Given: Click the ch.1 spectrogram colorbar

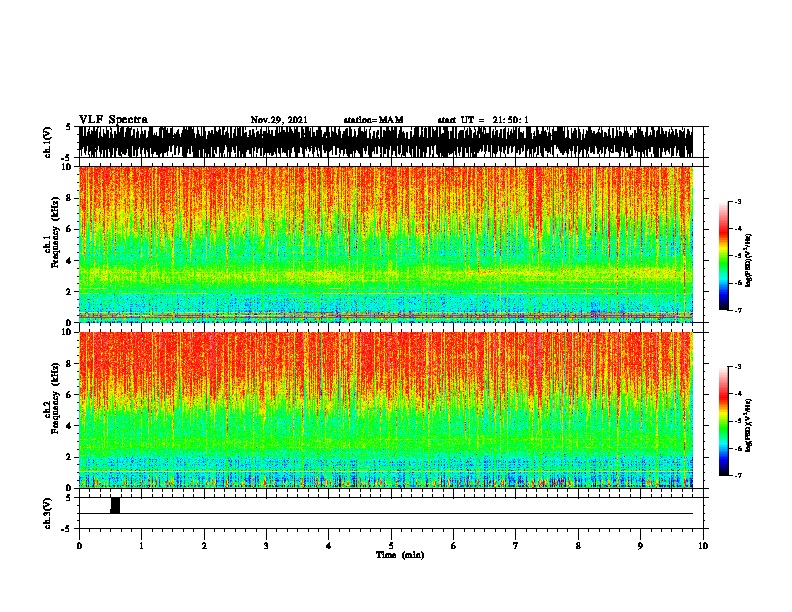Looking at the screenshot, I should (x=724, y=256).
